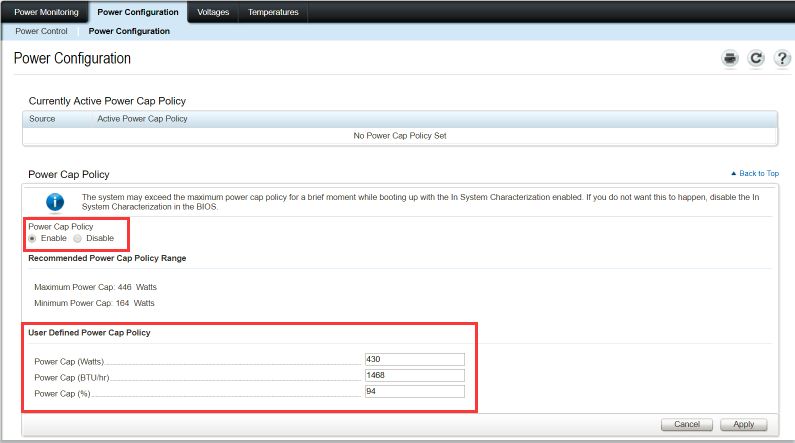
Task: Click the Recommended Power Cap Policy Range heading
Action: pos(107,258)
